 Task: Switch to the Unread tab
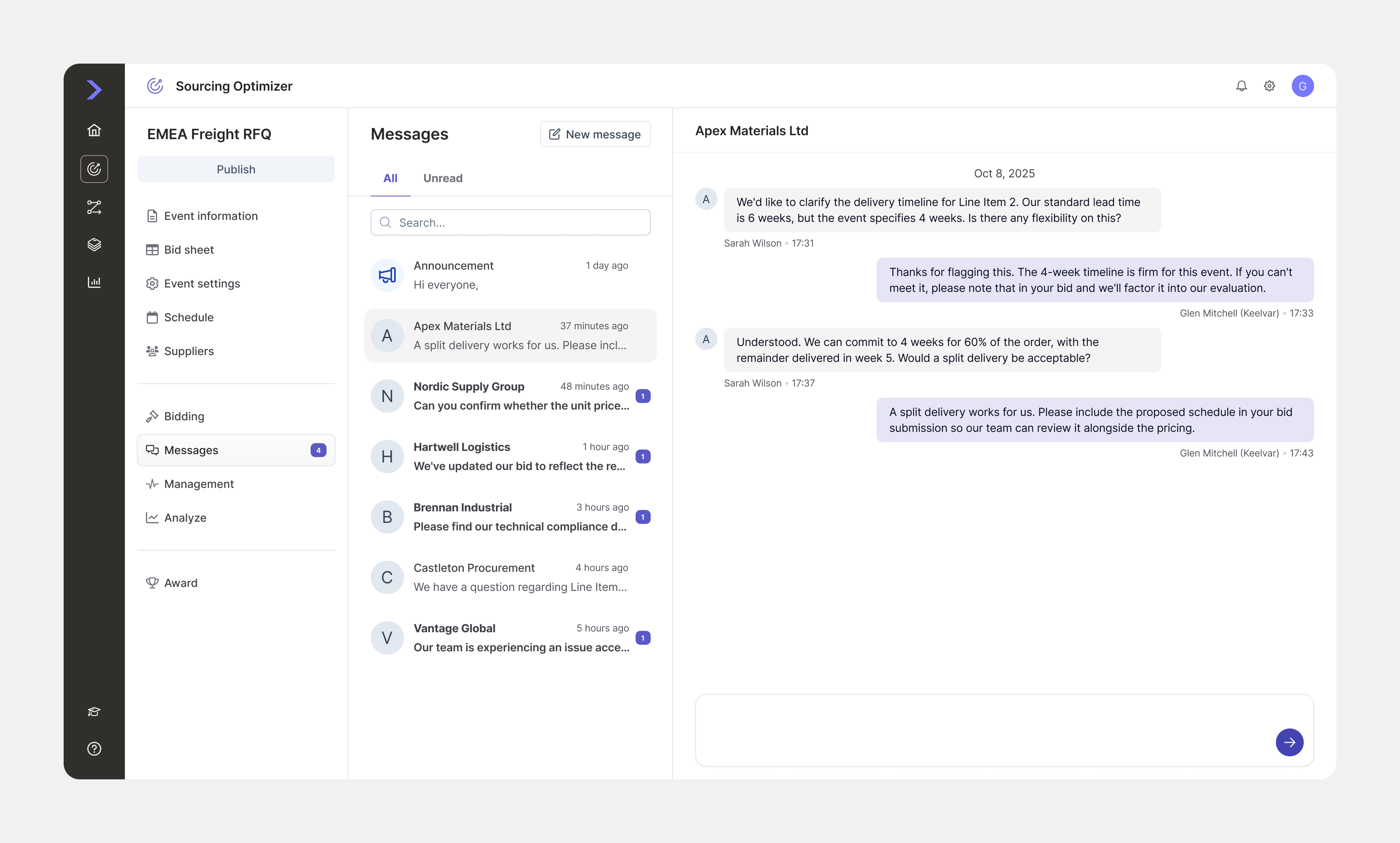(x=443, y=179)
